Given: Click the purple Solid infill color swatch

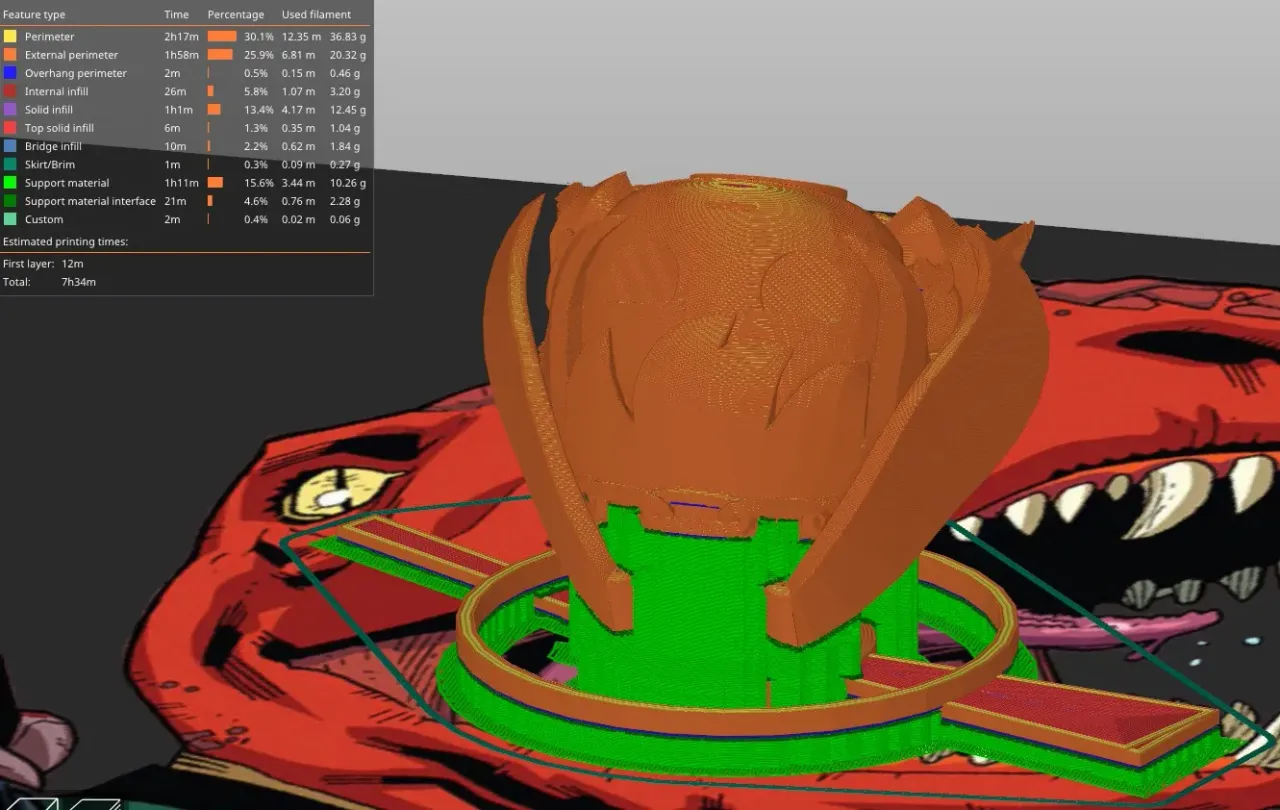Looking at the screenshot, I should pos(10,110).
